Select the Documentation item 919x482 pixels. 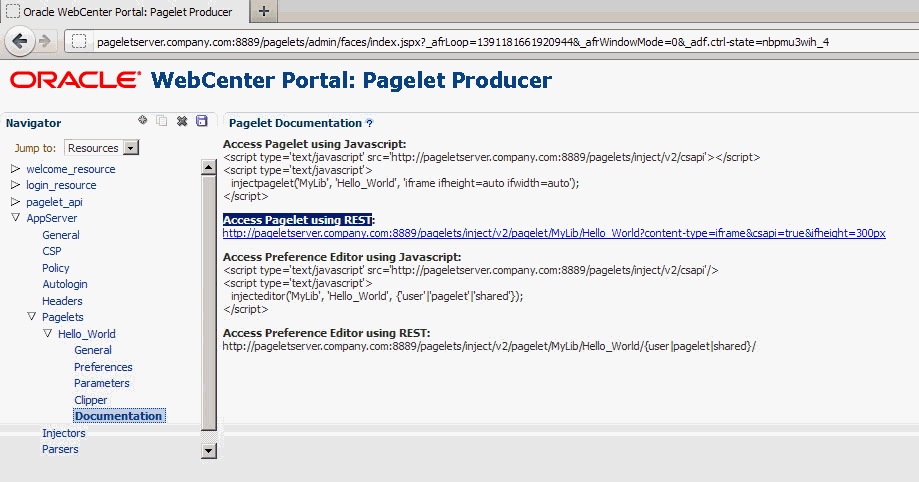[118, 416]
